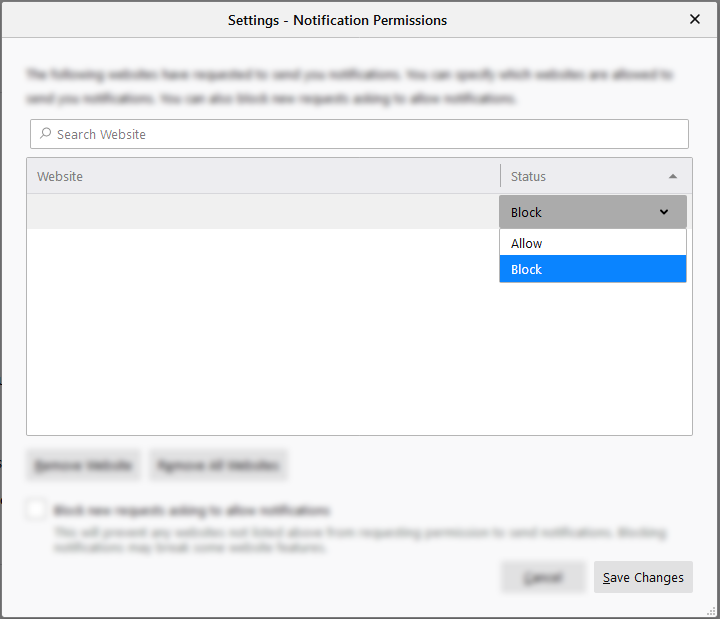
Task: Click empty area of the website list
Action: pyautogui.click(x=262, y=350)
